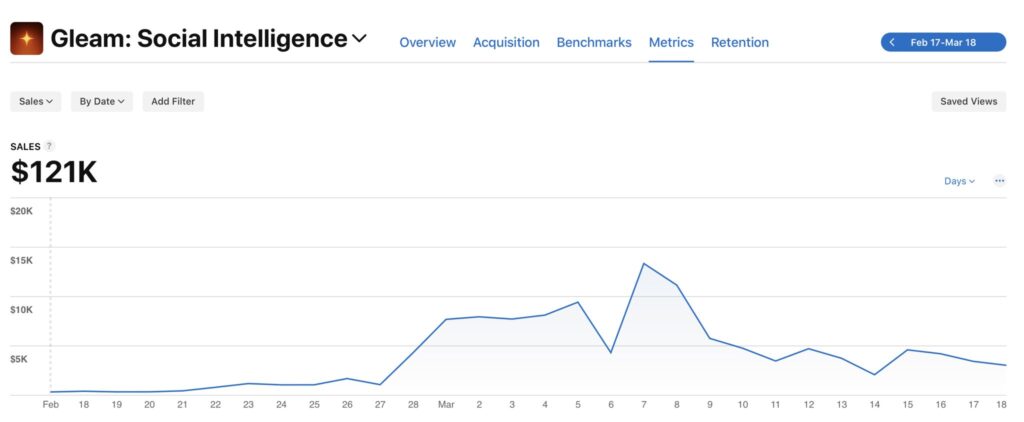The image size is (1024, 422).
Task: Open Saved Views
Action: click(968, 101)
